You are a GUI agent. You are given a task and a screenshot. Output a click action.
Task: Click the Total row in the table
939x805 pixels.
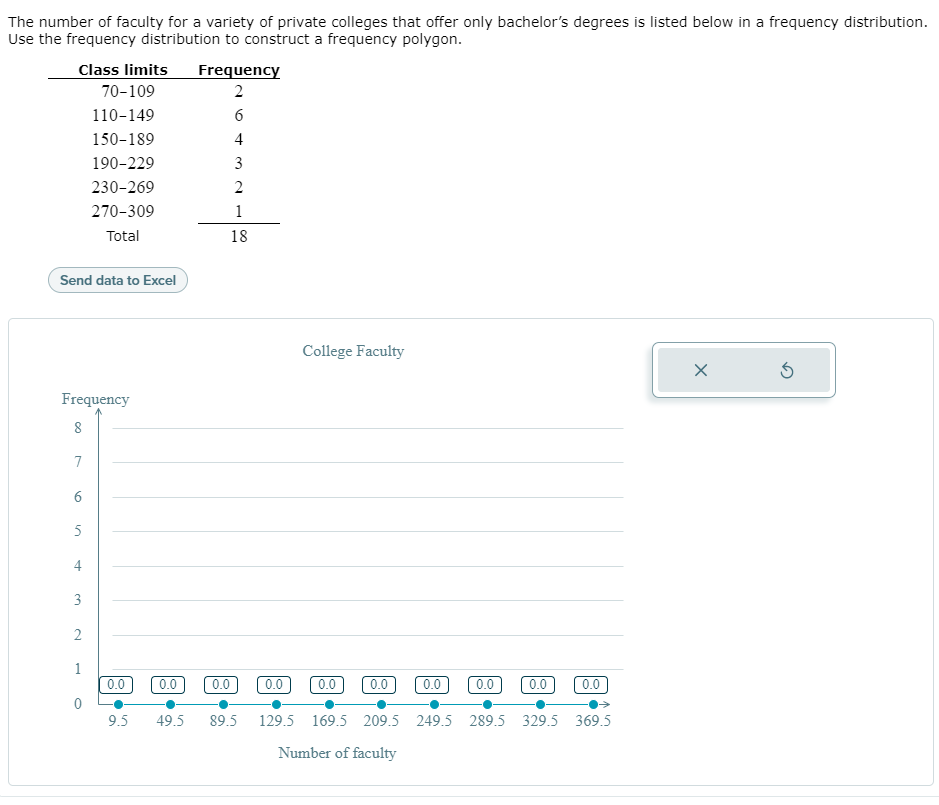pos(124,236)
